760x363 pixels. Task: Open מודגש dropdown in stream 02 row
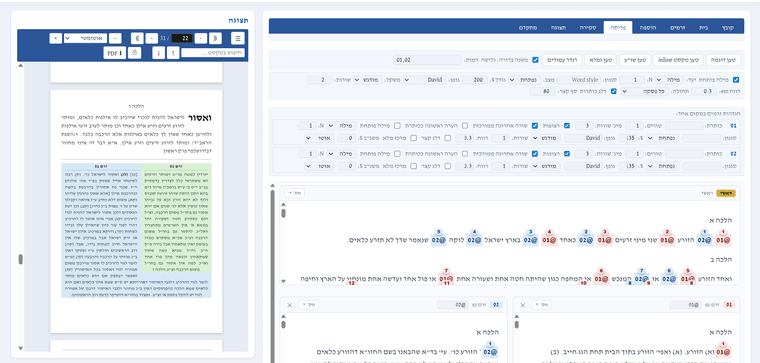pyautogui.click(x=545, y=166)
